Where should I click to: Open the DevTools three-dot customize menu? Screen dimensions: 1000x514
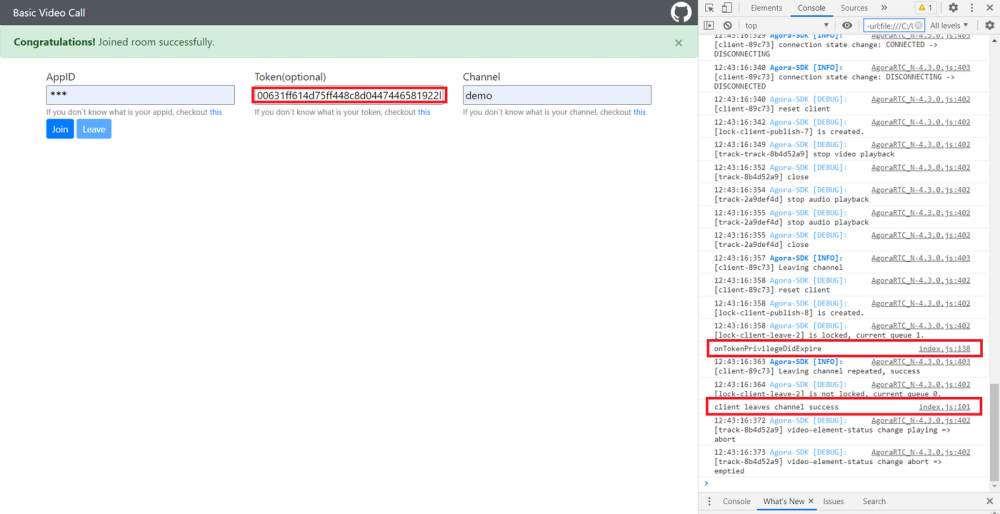(x=971, y=8)
